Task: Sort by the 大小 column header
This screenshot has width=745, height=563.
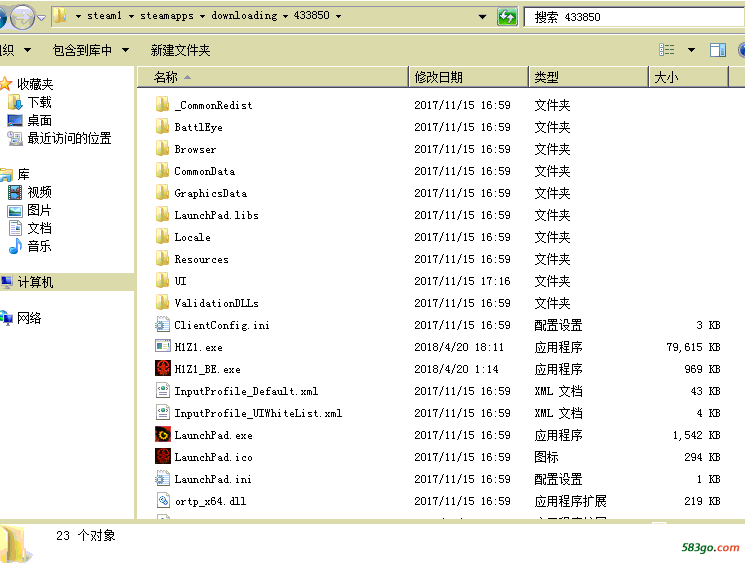Action: pyautogui.click(x=688, y=77)
